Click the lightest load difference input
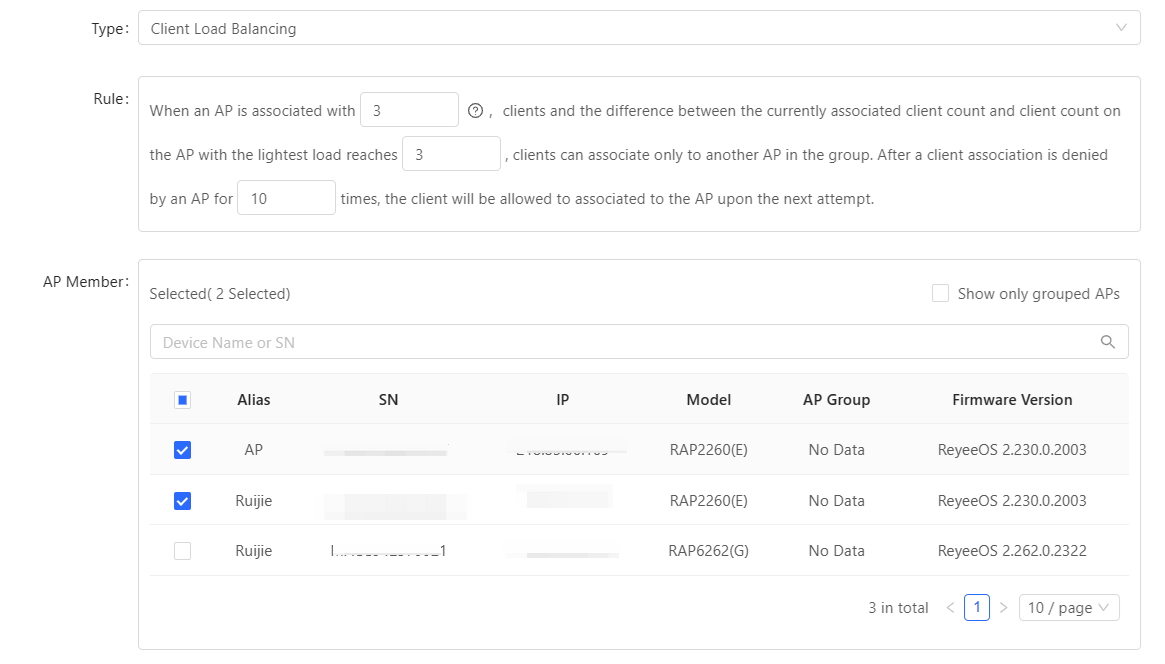Viewport: 1165px width, 664px height. click(450, 155)
